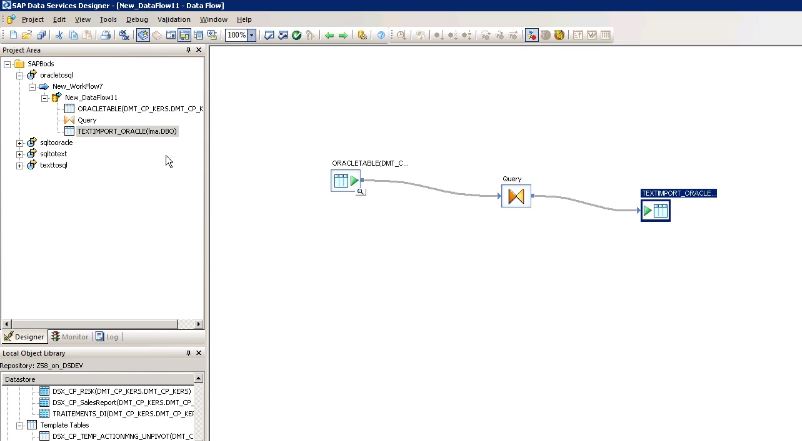Switch to the Log tab
This screenshot has height=441, width=802.
tap(107, 337)
